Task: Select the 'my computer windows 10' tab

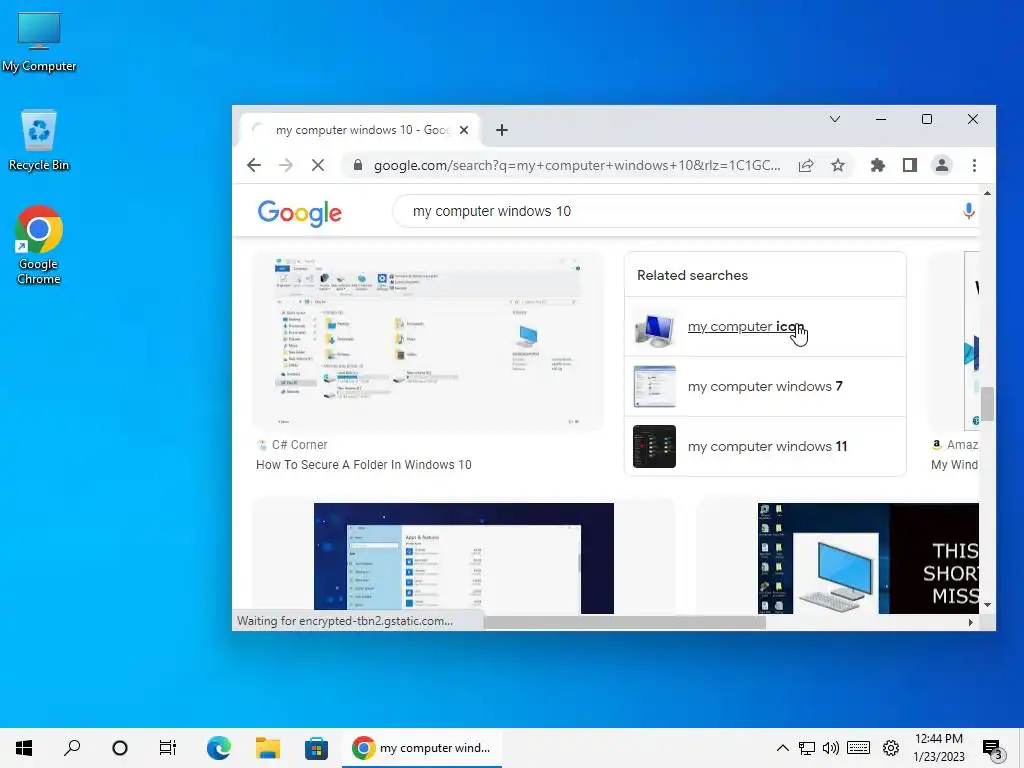Action: tap(359, 130)
